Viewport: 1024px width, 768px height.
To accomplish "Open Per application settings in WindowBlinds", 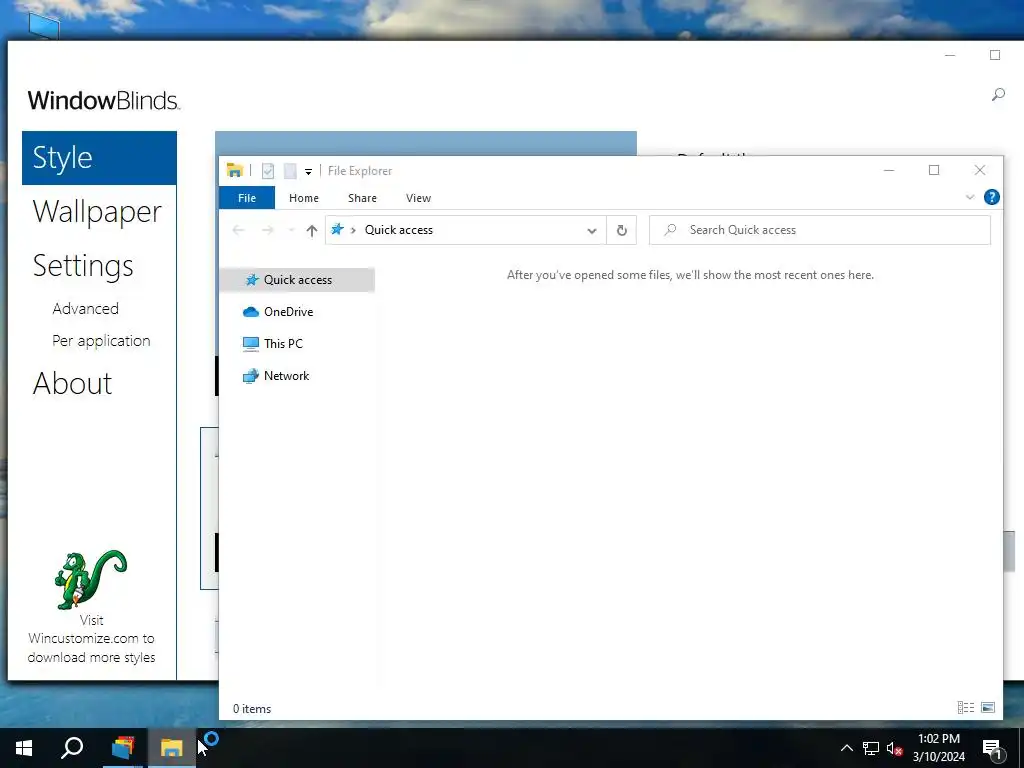I will click(x=101, y=340).
